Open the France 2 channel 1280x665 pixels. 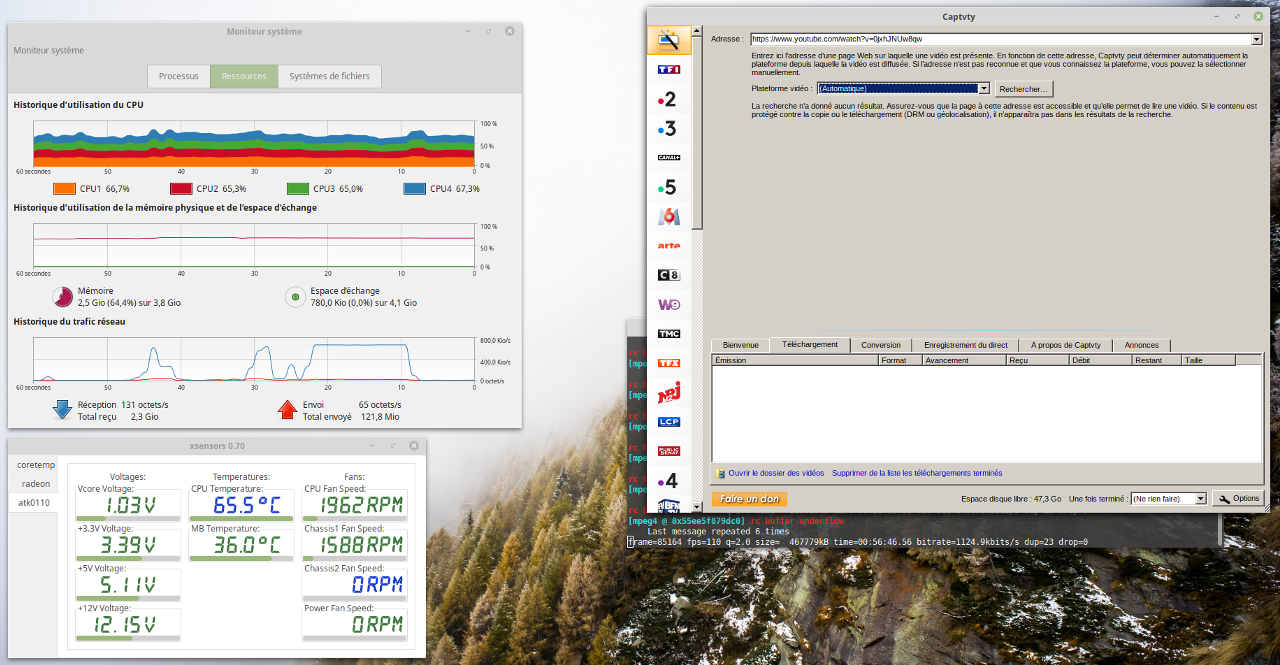[x=669, y=99]
